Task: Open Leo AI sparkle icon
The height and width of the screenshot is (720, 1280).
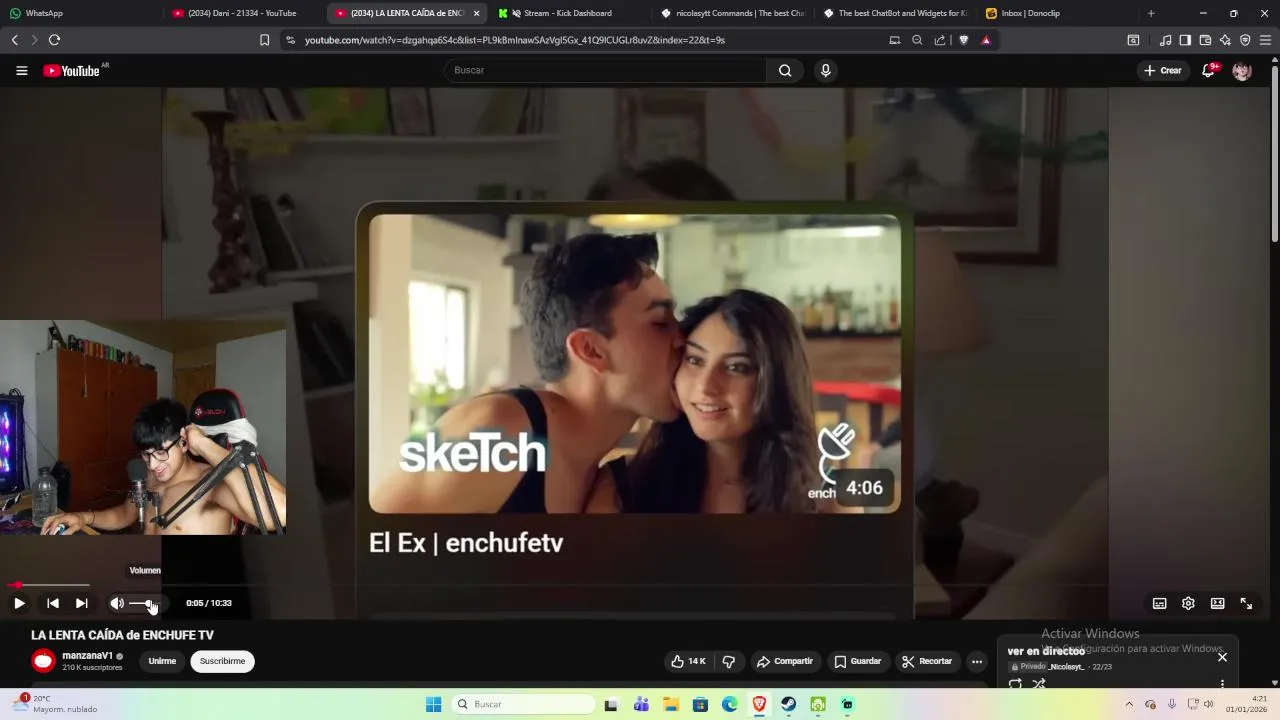Action: pyautogui.click(x=1225, y=40)
